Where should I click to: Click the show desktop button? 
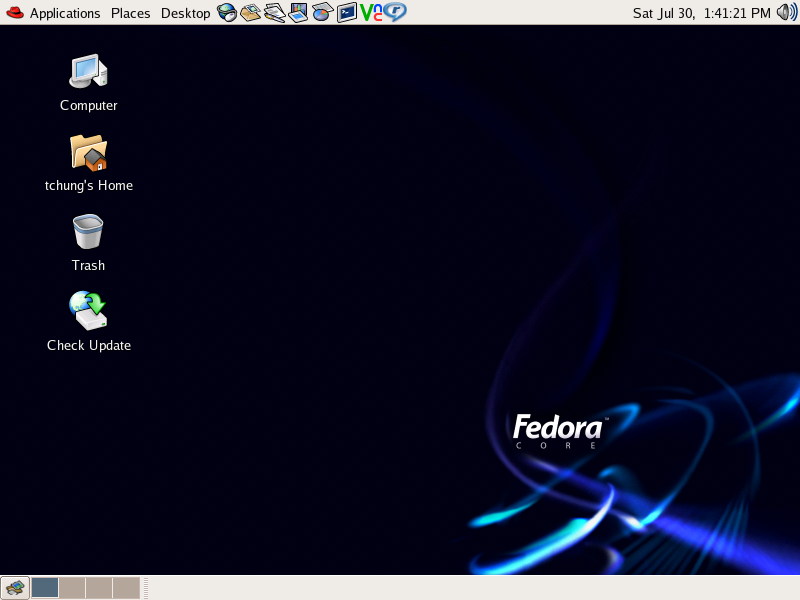click(x=15, y=588)
